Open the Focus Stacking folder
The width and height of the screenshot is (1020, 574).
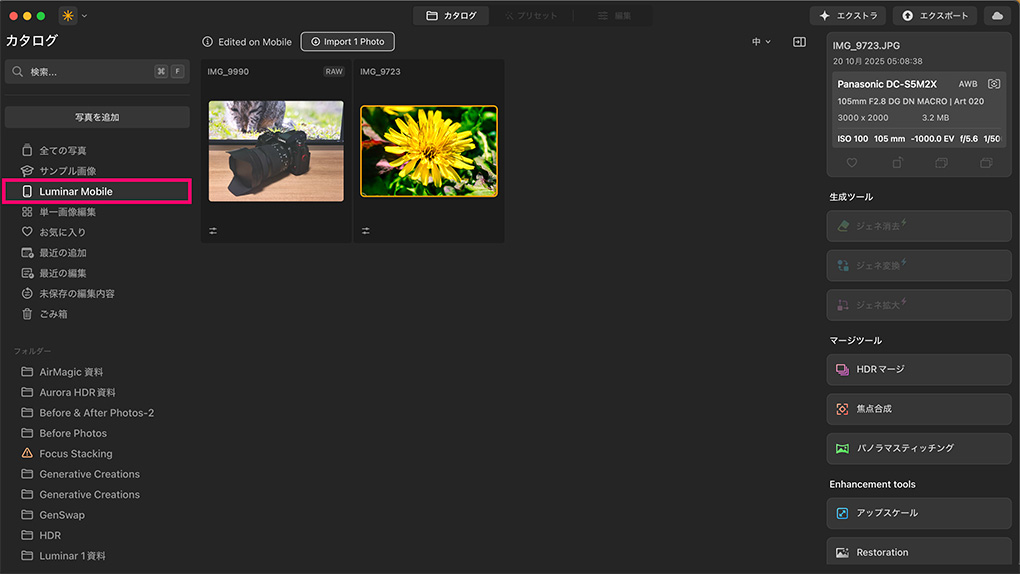tap(75, 454)
